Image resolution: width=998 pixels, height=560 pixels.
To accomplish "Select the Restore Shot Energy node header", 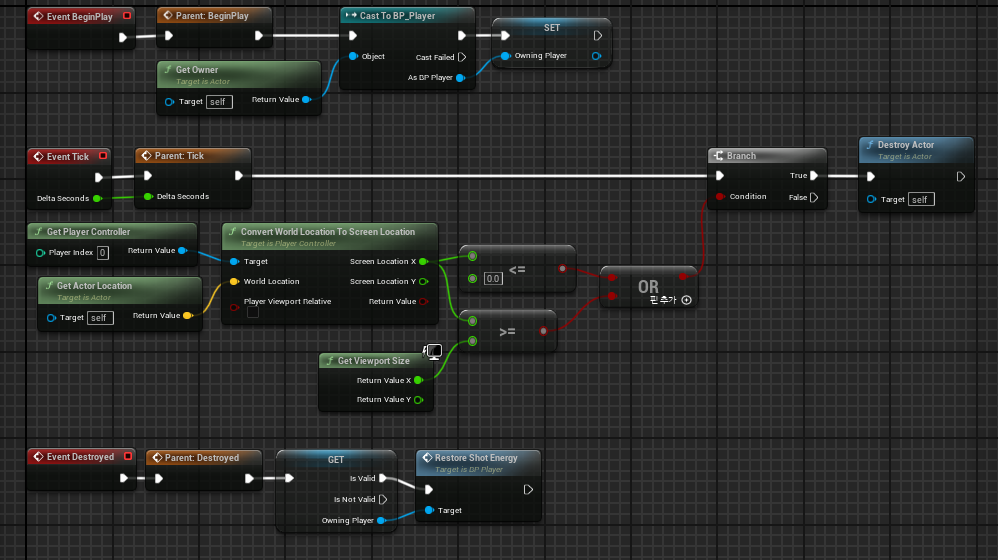I will 478,463.
